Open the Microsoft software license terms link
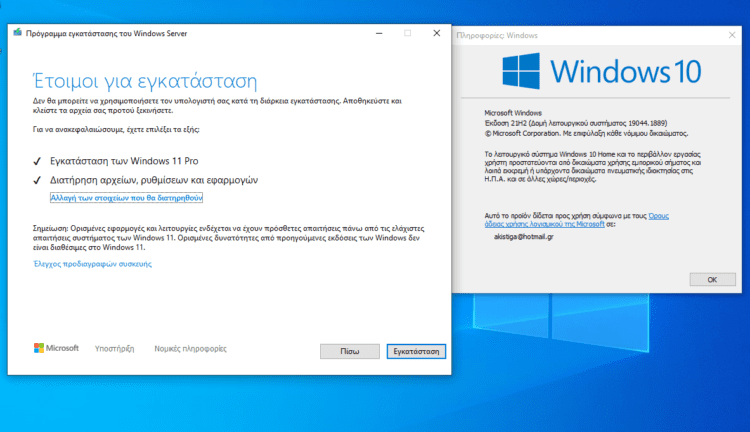Image resolution: width=750 pixels, height=432 pixels. tap(576, 220)
